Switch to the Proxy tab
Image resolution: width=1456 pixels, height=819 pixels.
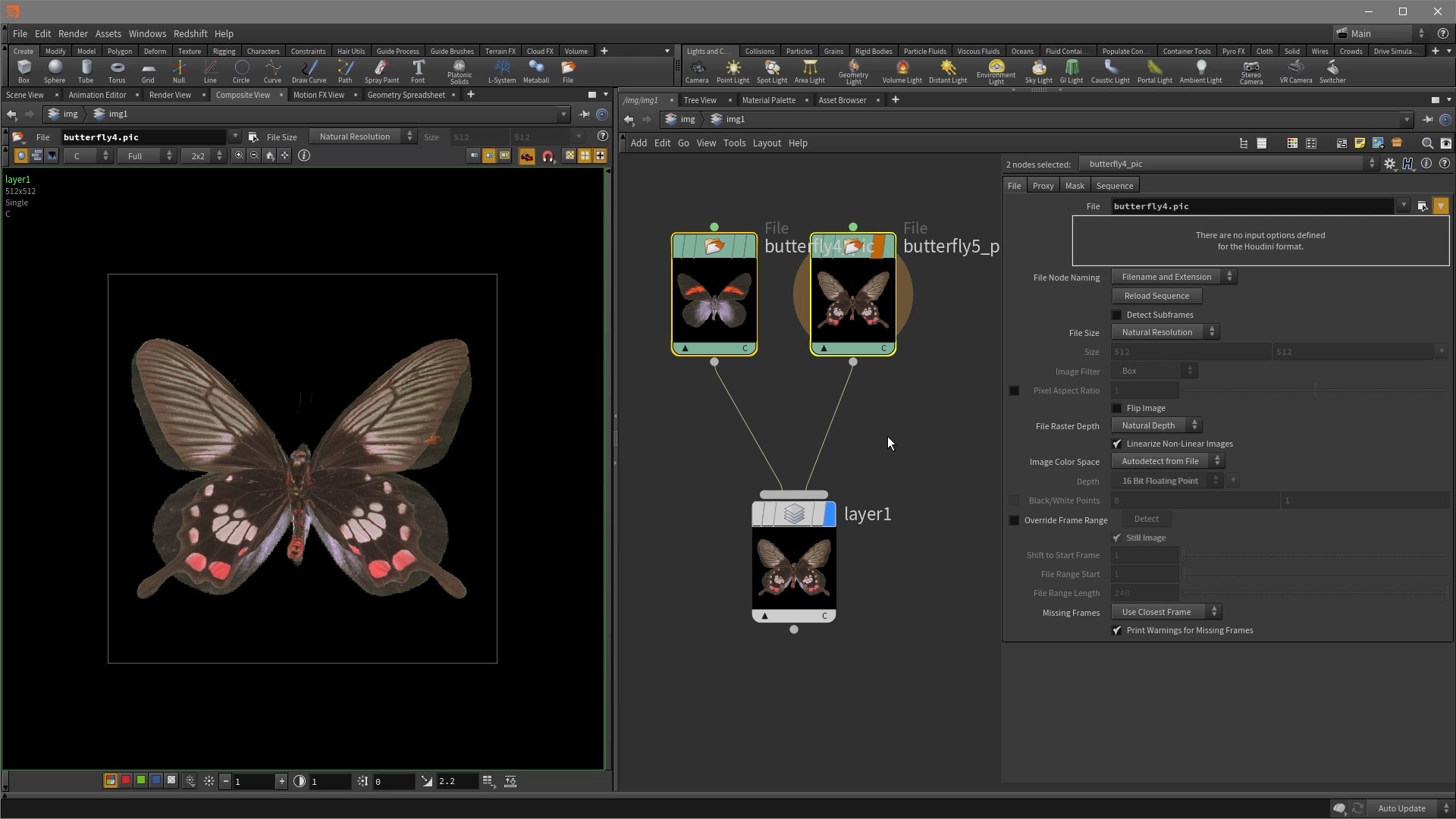click(x=1043, y=185)
